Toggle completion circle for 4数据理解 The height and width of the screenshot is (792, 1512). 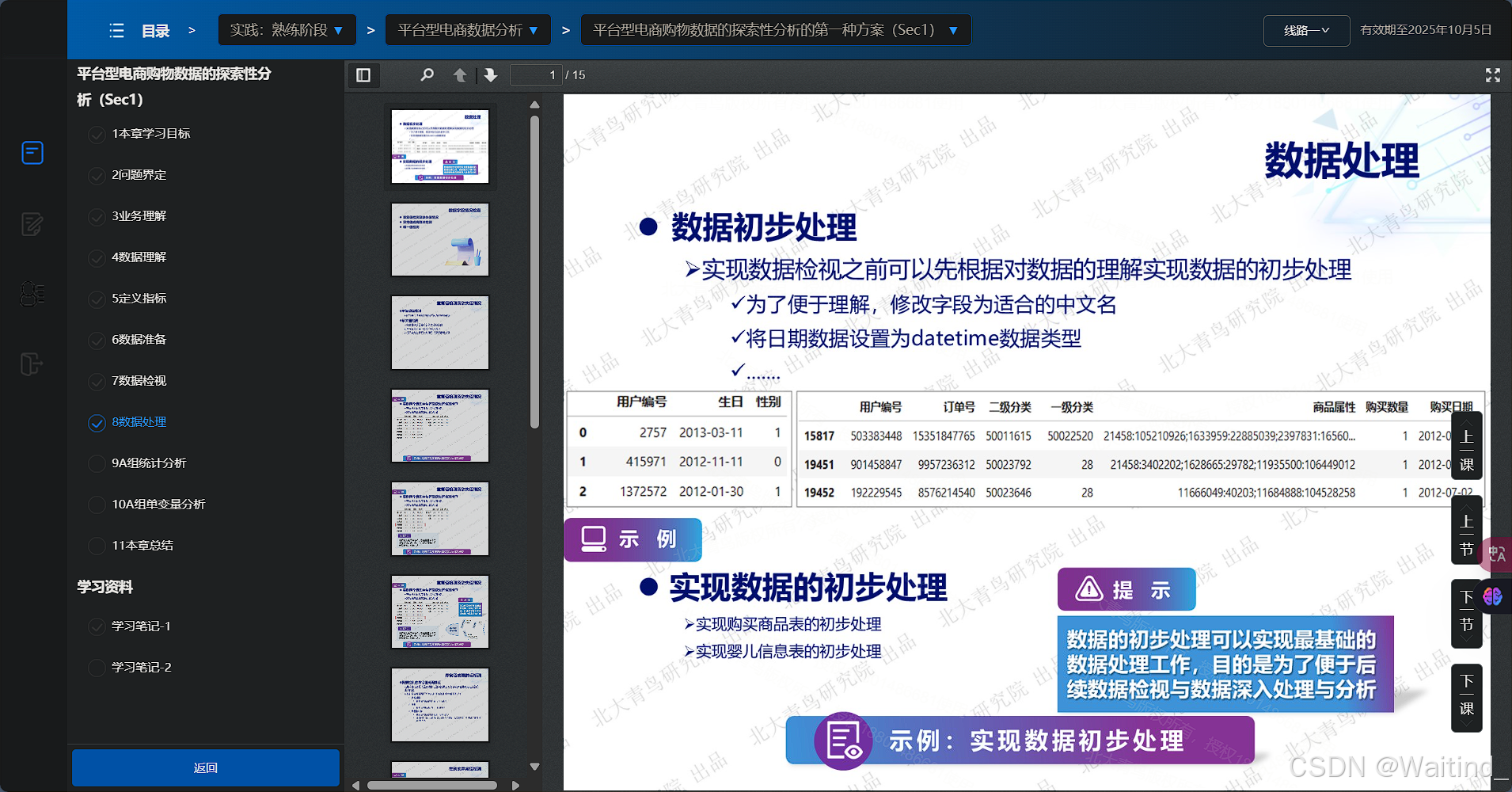(x=97, y=258)
